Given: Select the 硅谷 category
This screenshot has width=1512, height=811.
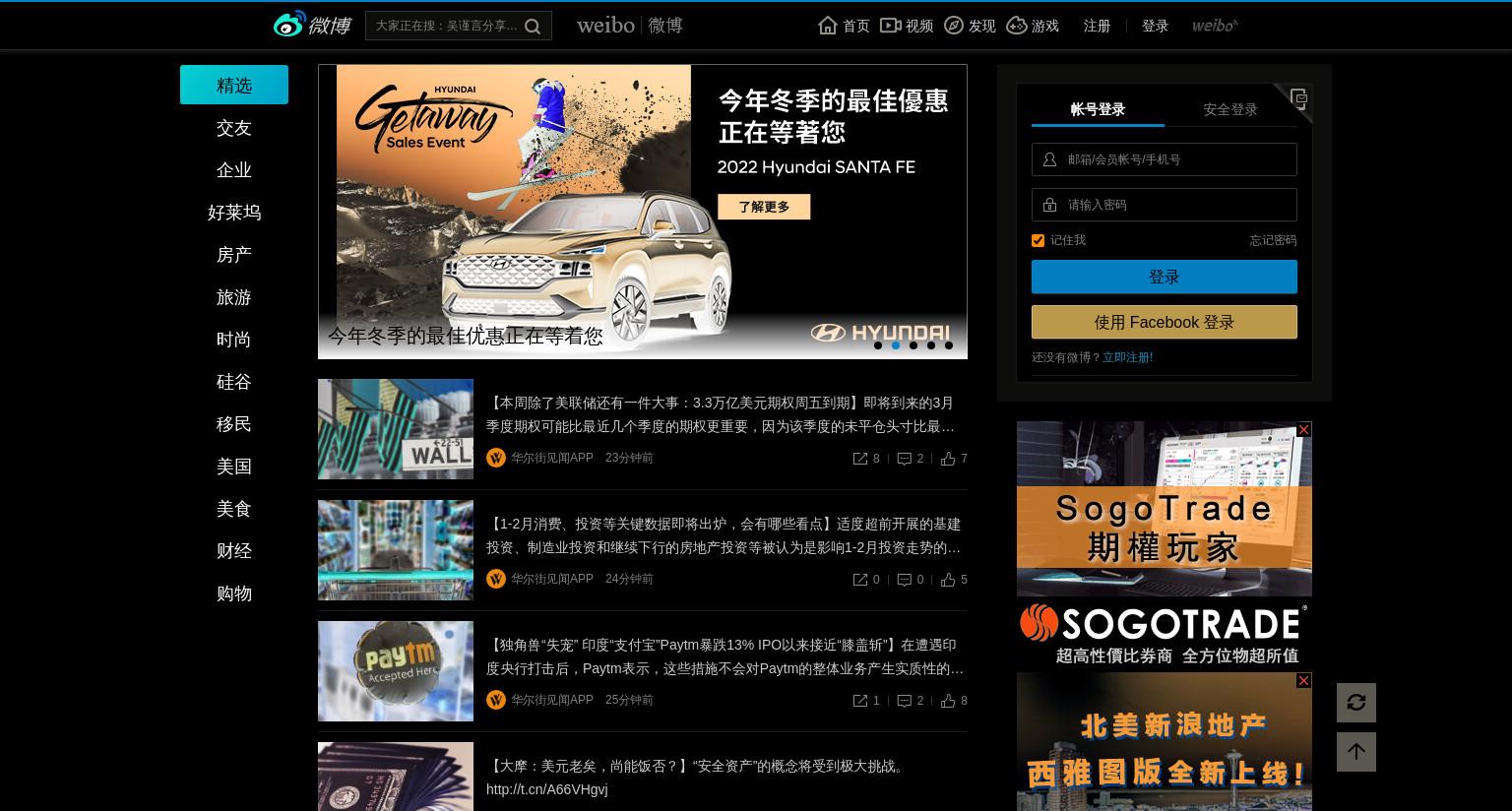Looking at the screenshot, I should 234,382.
